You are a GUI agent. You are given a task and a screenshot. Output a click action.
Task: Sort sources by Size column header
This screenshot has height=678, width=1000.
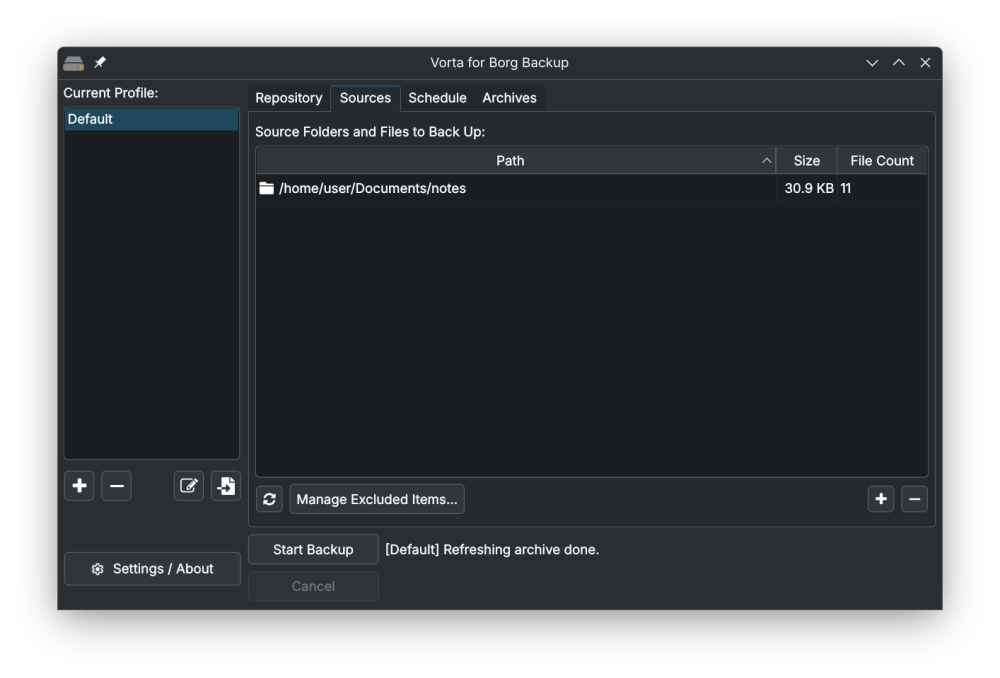click(806, 161)
